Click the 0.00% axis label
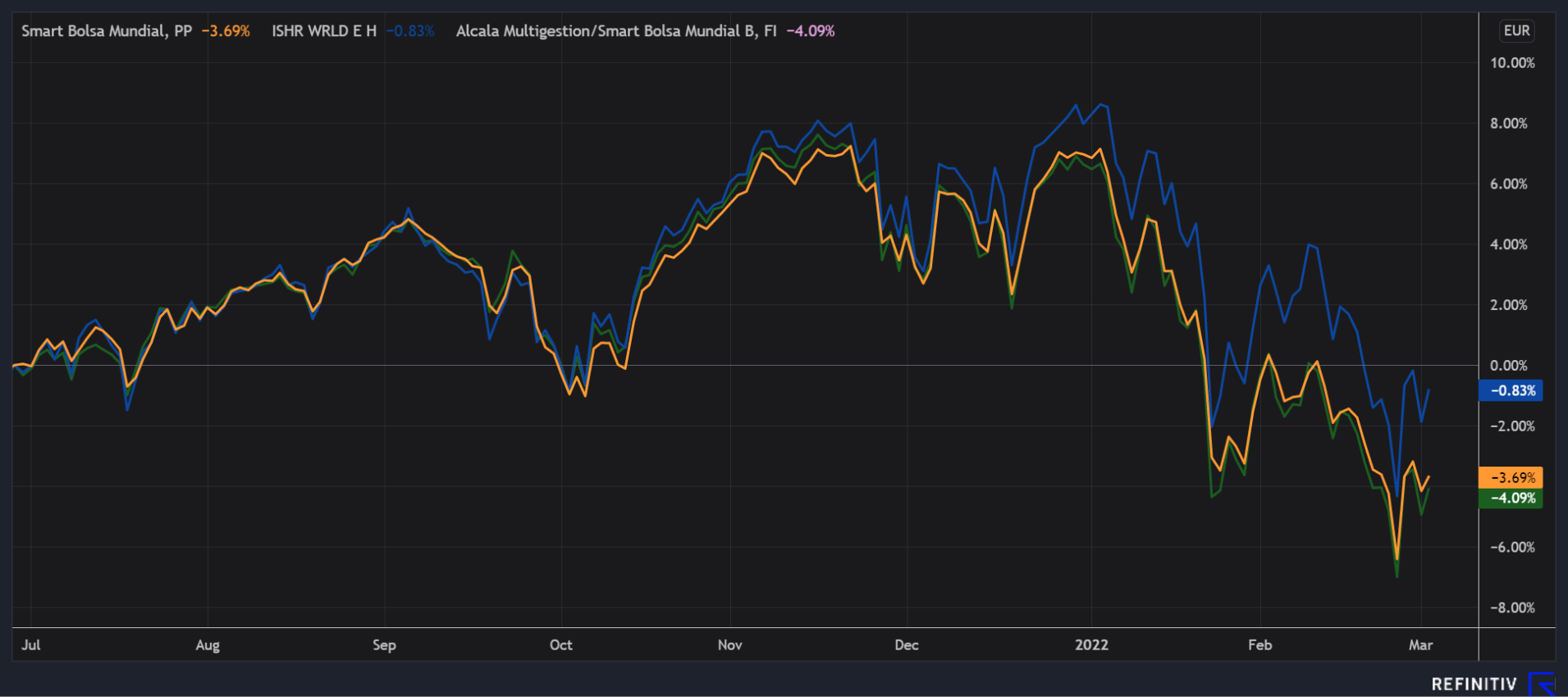1568x697 pixels. [x=1509, y=366]
